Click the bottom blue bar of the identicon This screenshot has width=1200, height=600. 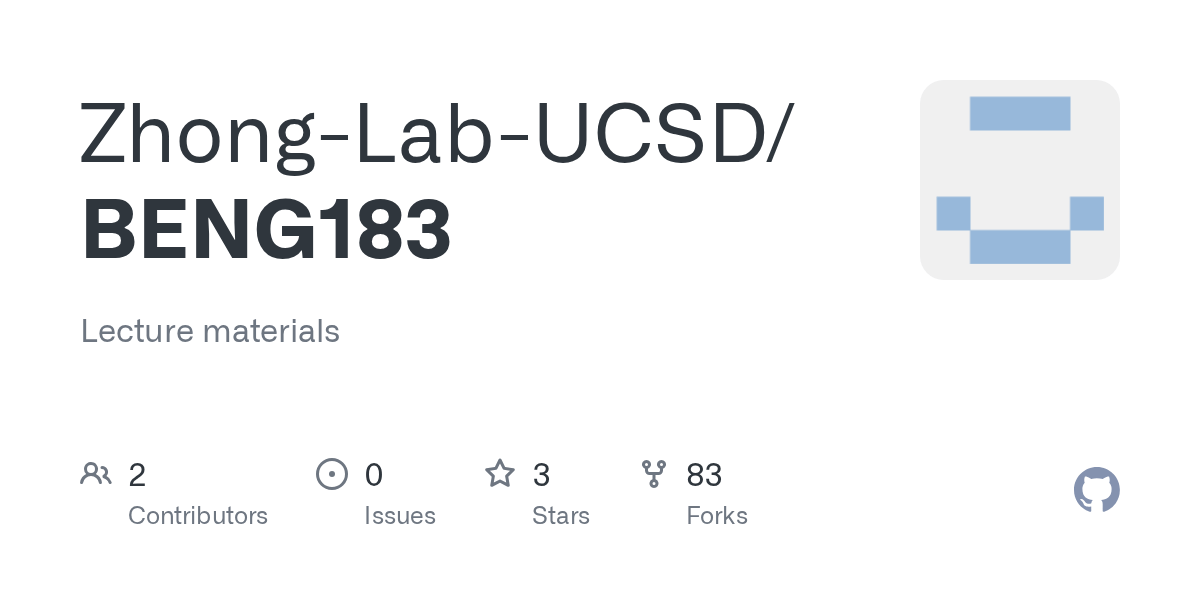pyautogui.click(x=1020, y=247)
